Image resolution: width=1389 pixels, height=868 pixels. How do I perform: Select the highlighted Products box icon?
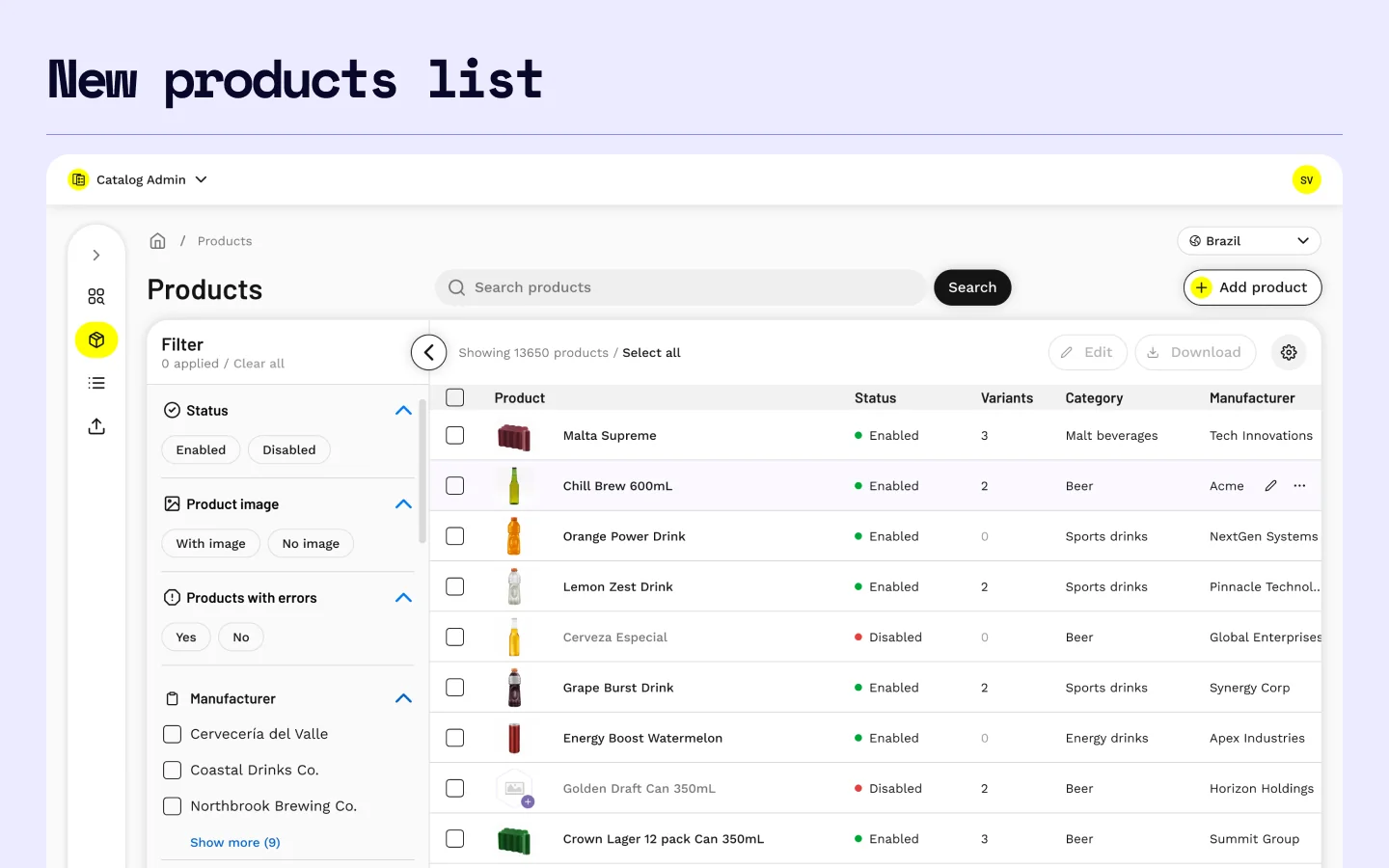tap(96, 339)
